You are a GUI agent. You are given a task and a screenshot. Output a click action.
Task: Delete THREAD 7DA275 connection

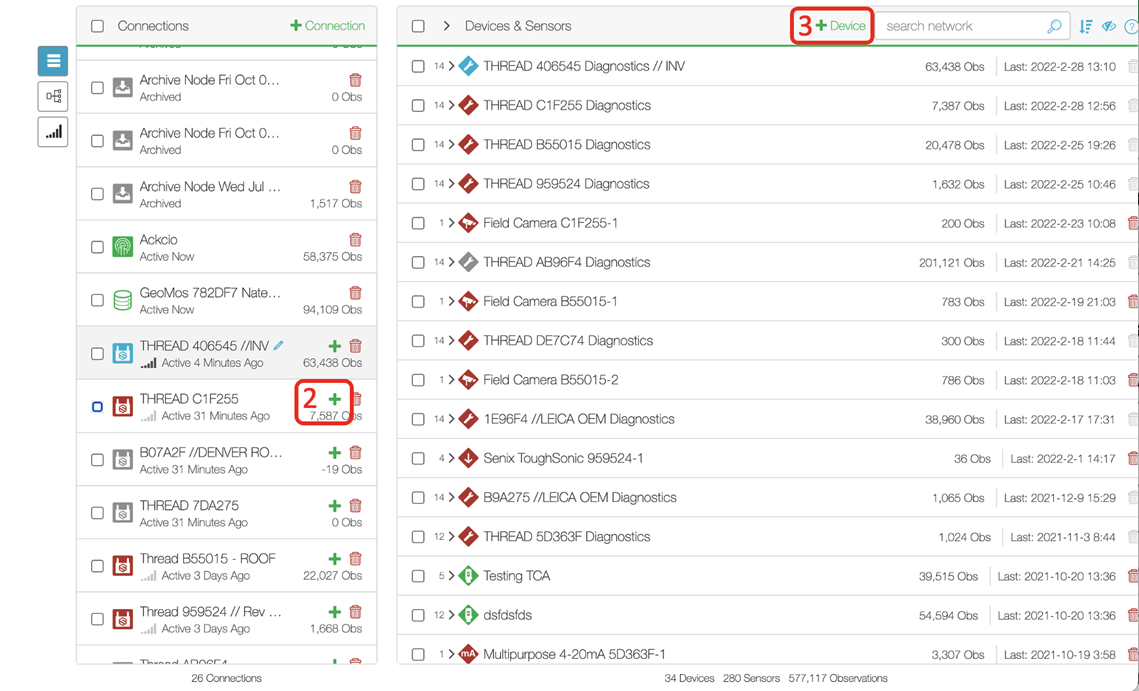click(355, 505)
